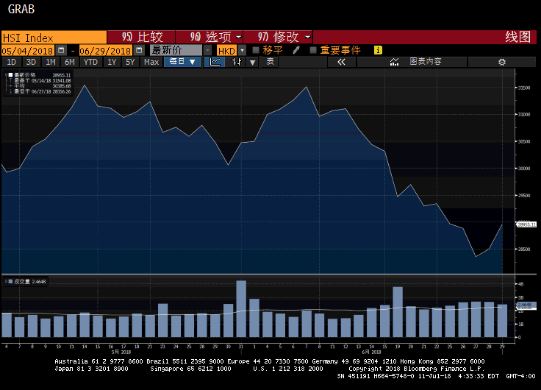
Task: Toggle the 移平 moving average checkbox
Action: click(x=256, y=50)
